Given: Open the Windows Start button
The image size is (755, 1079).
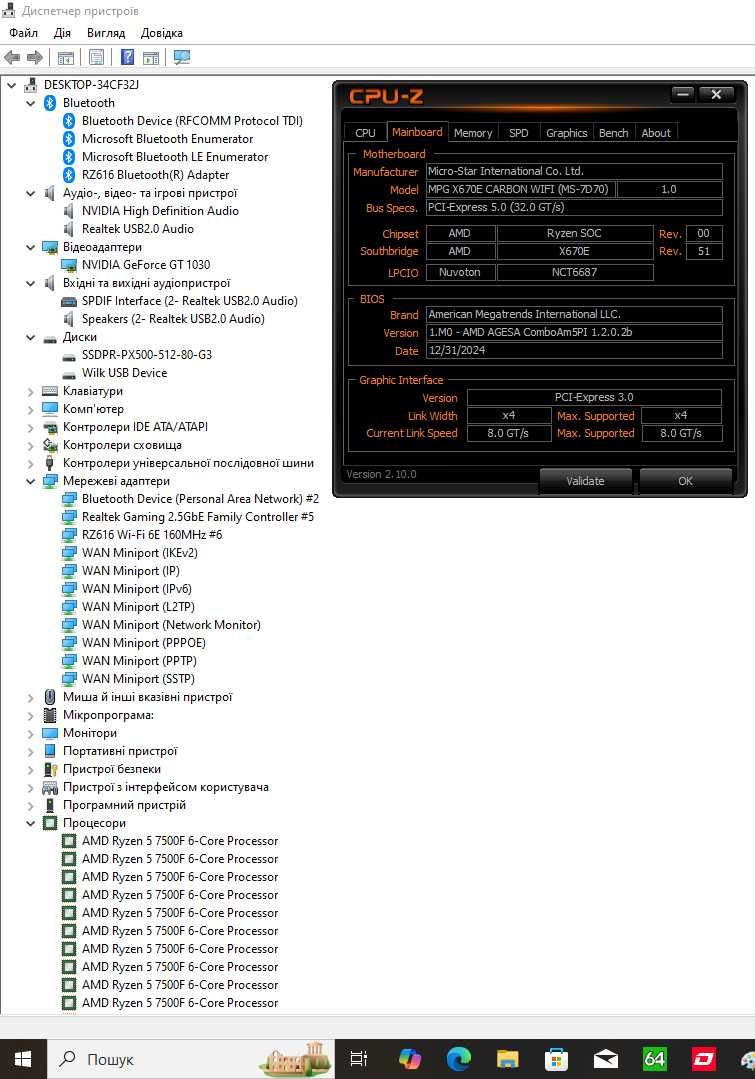Looking at the screenshot, I should click(23, 1059).
